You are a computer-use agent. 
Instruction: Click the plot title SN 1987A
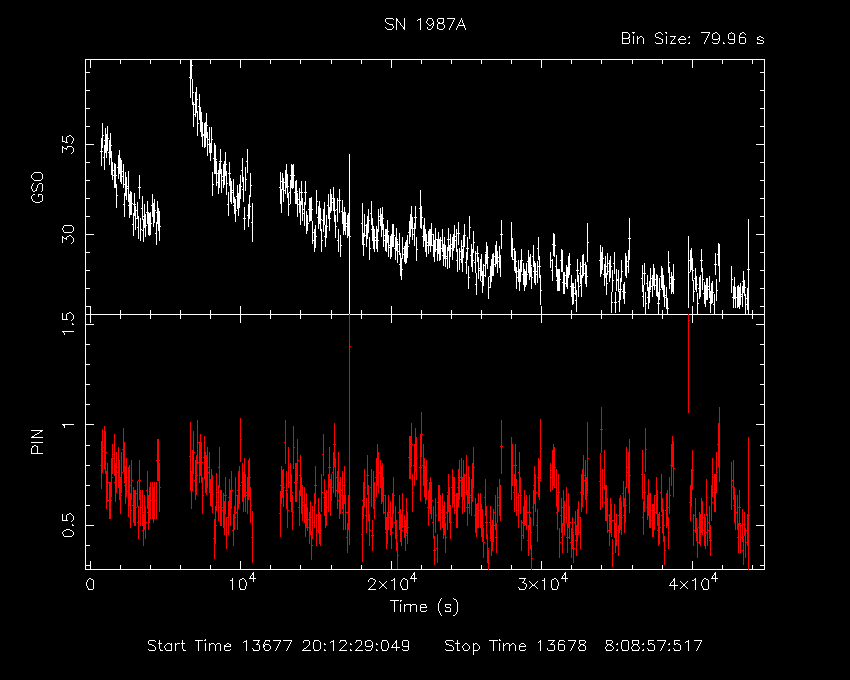(x=425, y=25)
